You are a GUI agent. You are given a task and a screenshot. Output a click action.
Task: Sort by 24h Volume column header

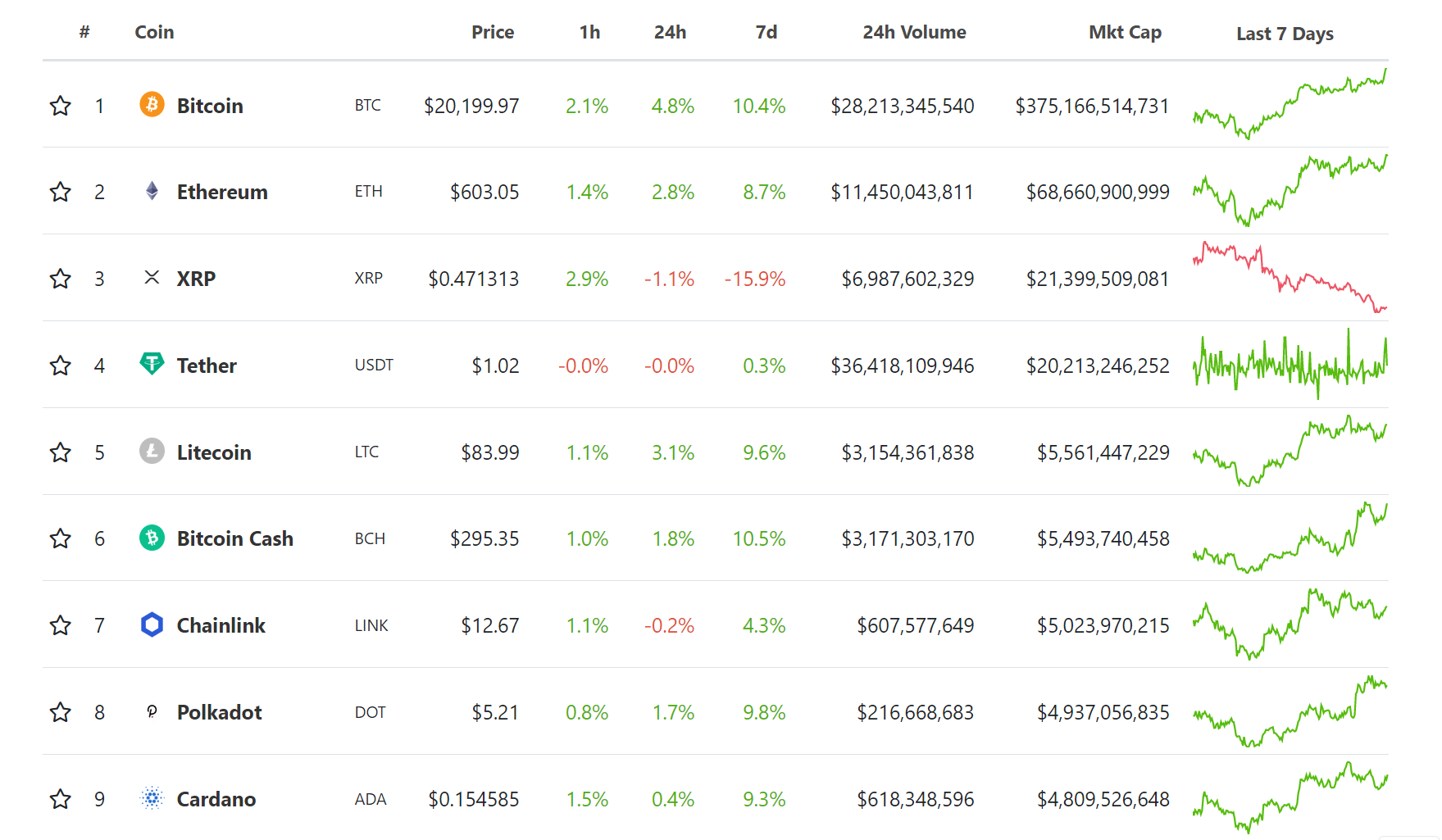(x=914, y=32)
